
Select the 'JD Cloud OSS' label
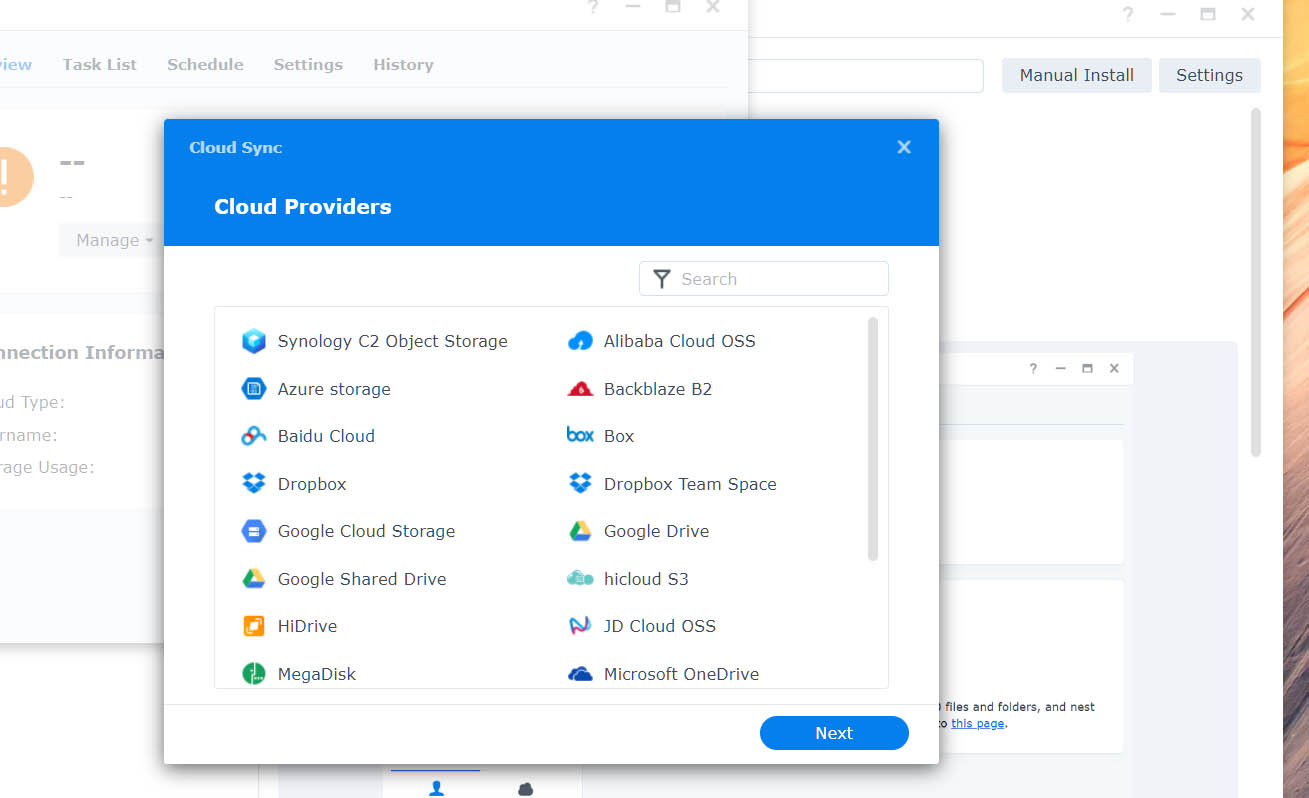tap(660, 626)
